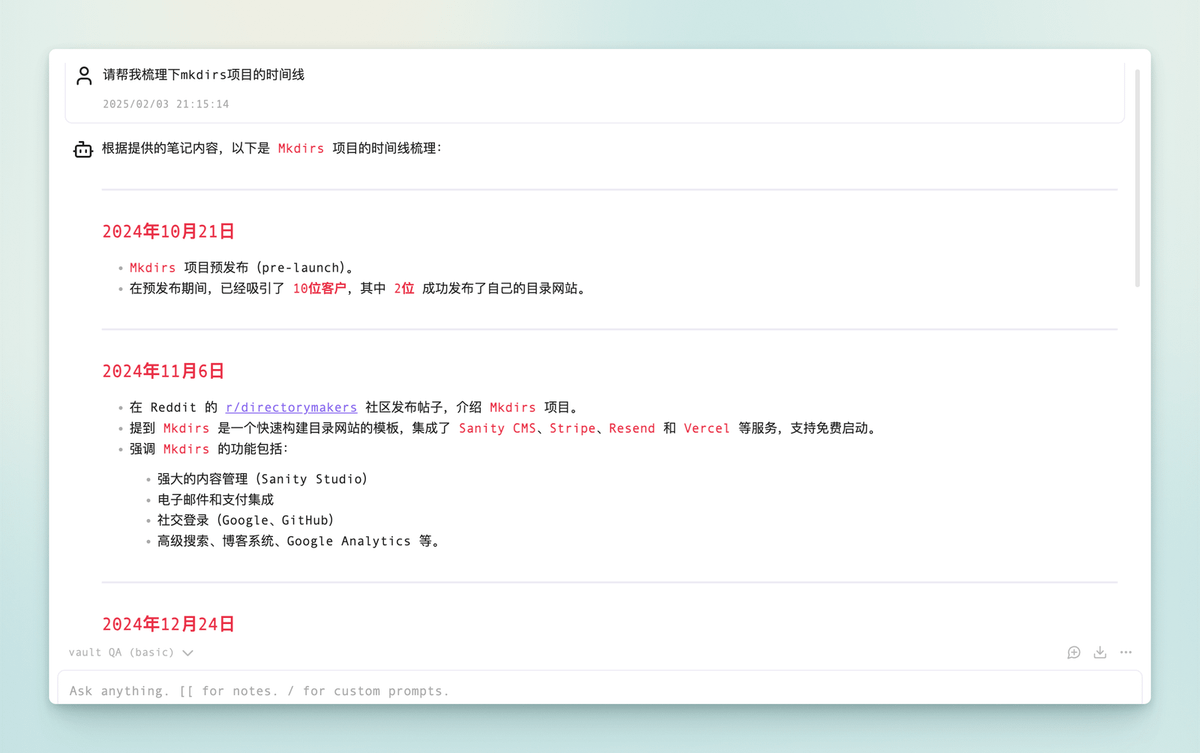This screenshot has height=753, width=1200.
Task: Click the 2025/02/03 21:15:14 timestamp
Action: [x=166, y=104]
